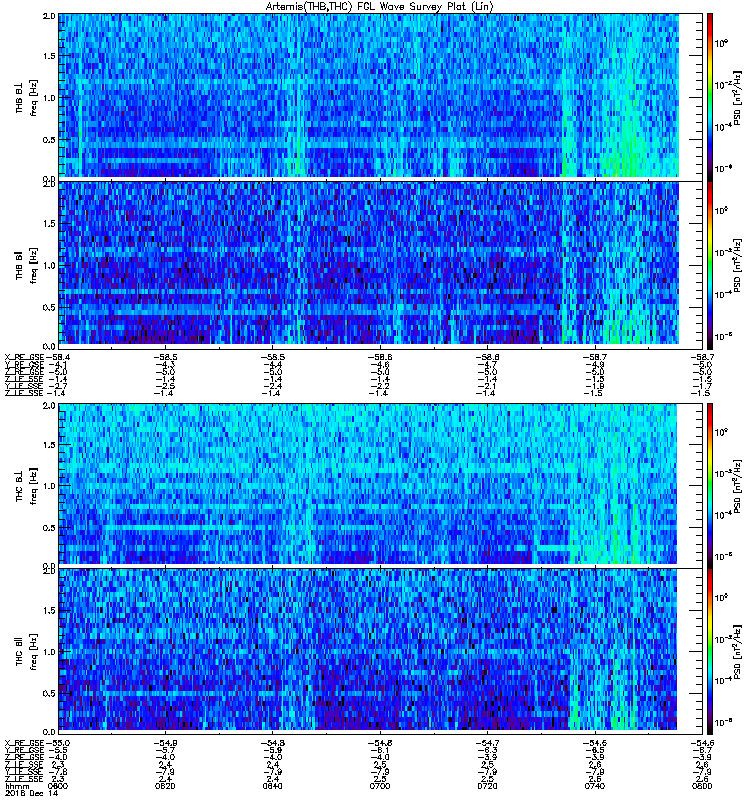This screenshot has width=750, height=800.
Task: Click the 2.0 frequency tick of THC B⊥ panel
Action: (49, 406)
